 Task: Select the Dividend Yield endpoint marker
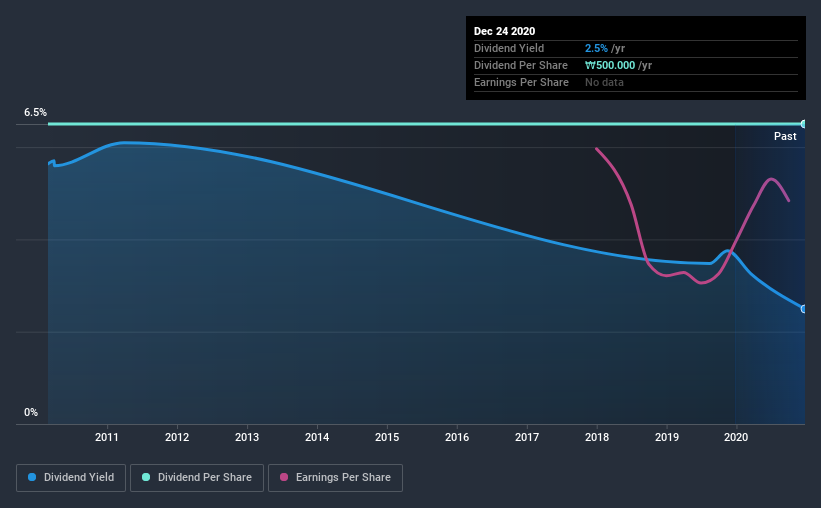click(x=804, y=309)
